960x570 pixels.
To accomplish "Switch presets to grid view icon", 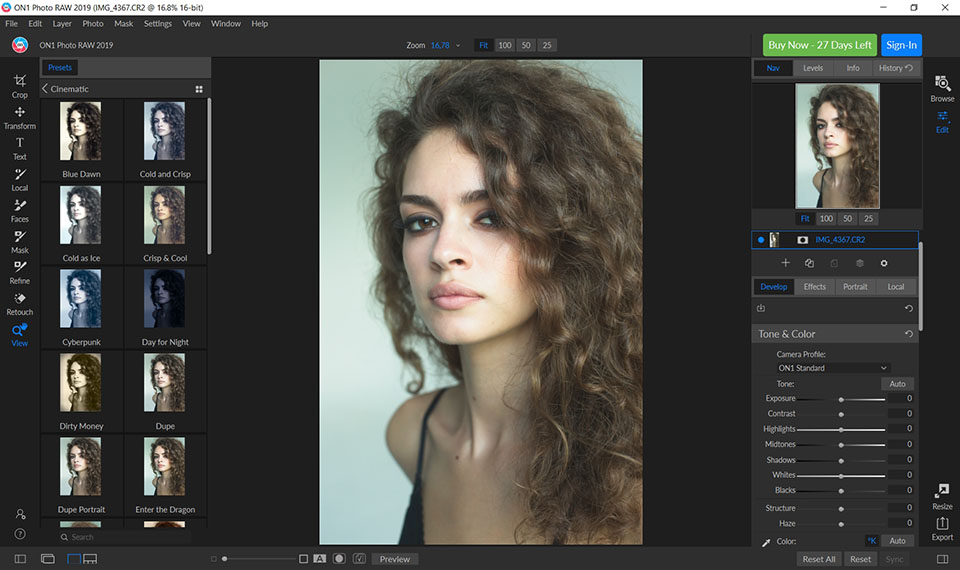I will 199,89.
